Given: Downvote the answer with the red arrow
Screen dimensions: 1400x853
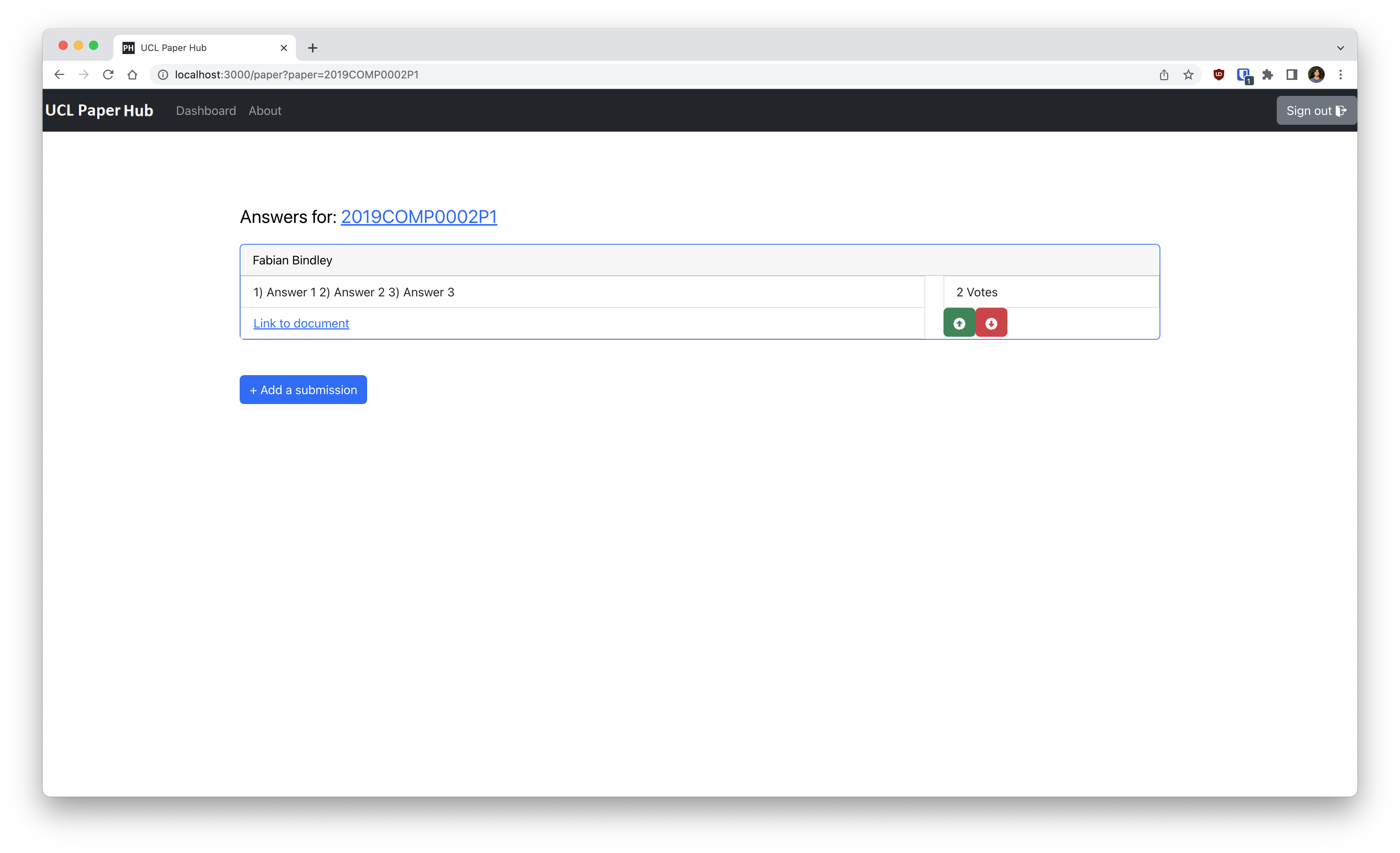Looking at the screenshot, I should coord(991,323).
